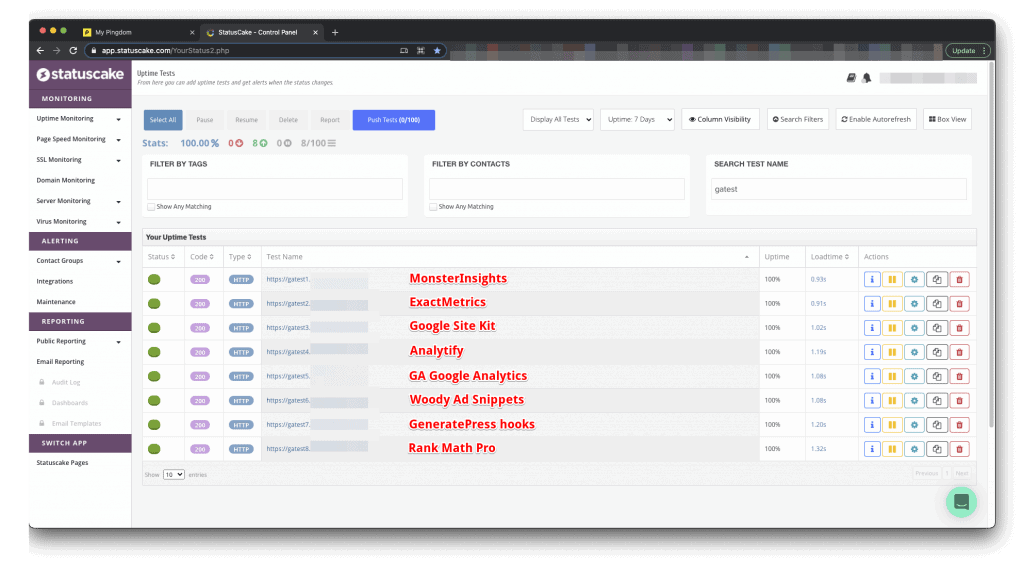
Task: Tick Show Any Matching under Filter By Tags
Action: (151, 206)
